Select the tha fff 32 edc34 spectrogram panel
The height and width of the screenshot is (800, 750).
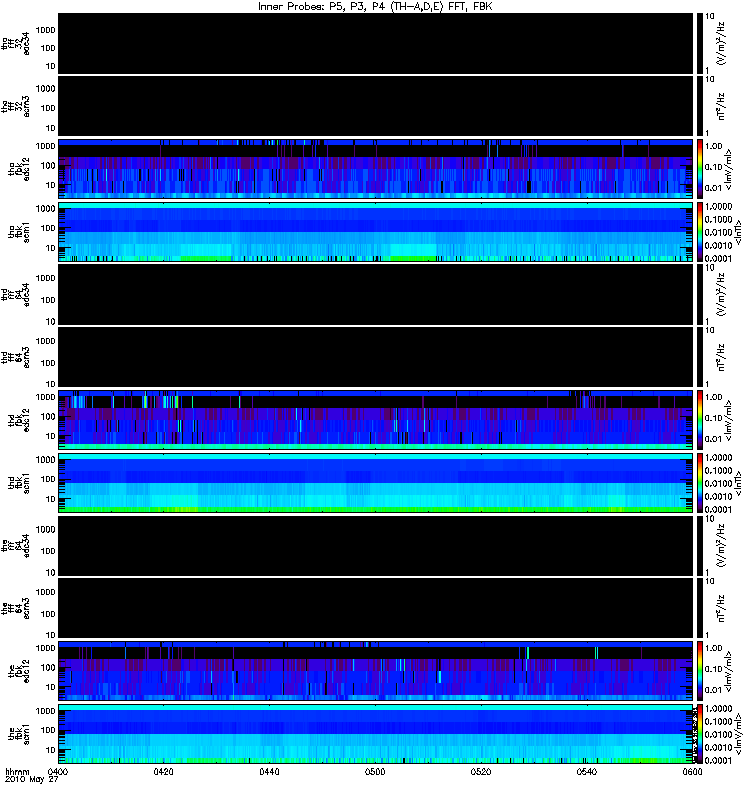pyautogui.click(x=376, y=43)
